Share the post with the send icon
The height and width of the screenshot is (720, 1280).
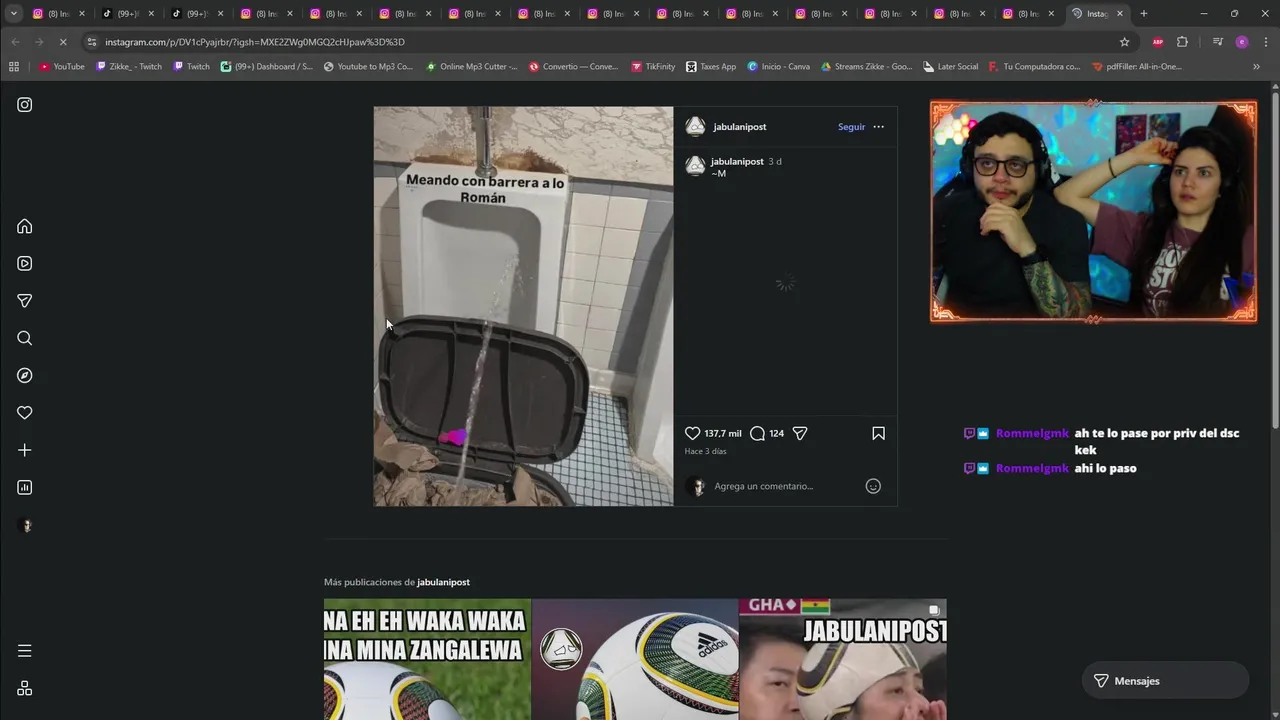click(800, 433)
